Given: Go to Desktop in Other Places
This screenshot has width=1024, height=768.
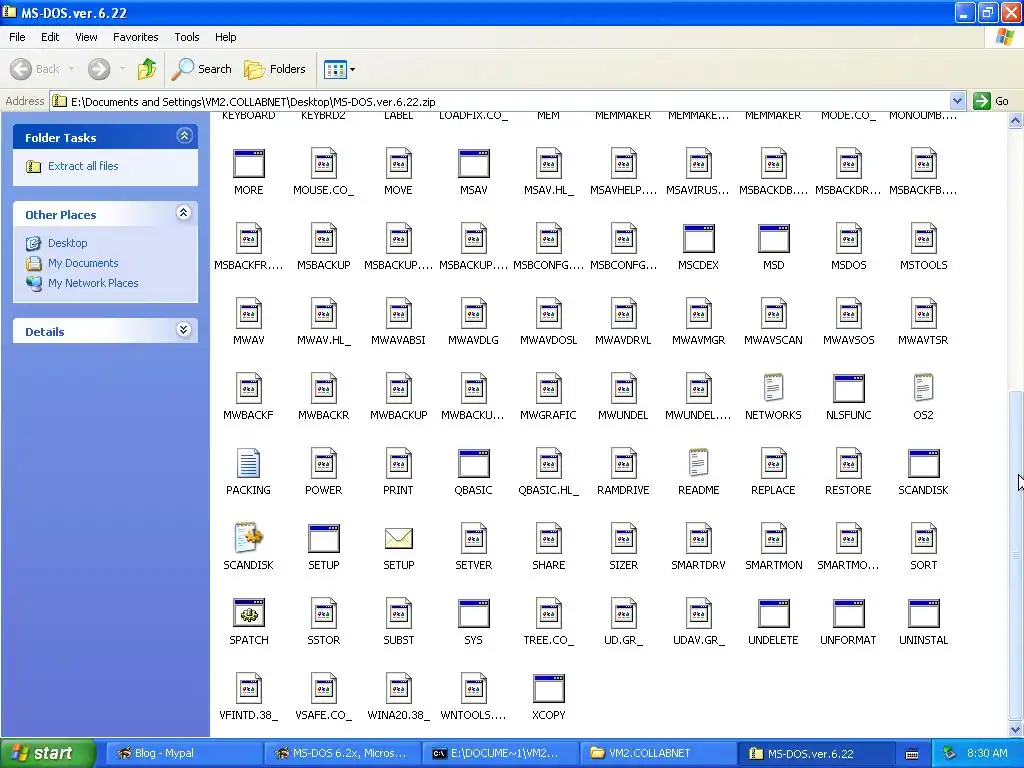Looking at the screenshot, I should (67, 243).
